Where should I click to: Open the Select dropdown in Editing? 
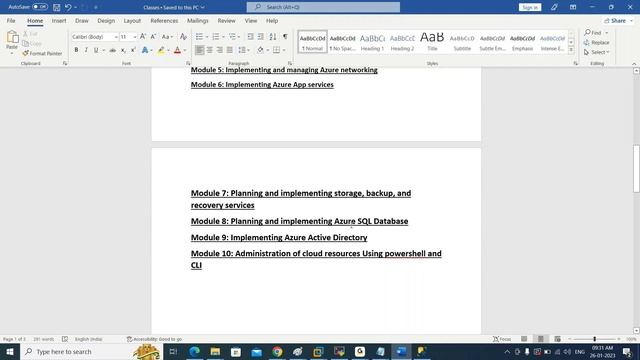(x=597, y=52)
